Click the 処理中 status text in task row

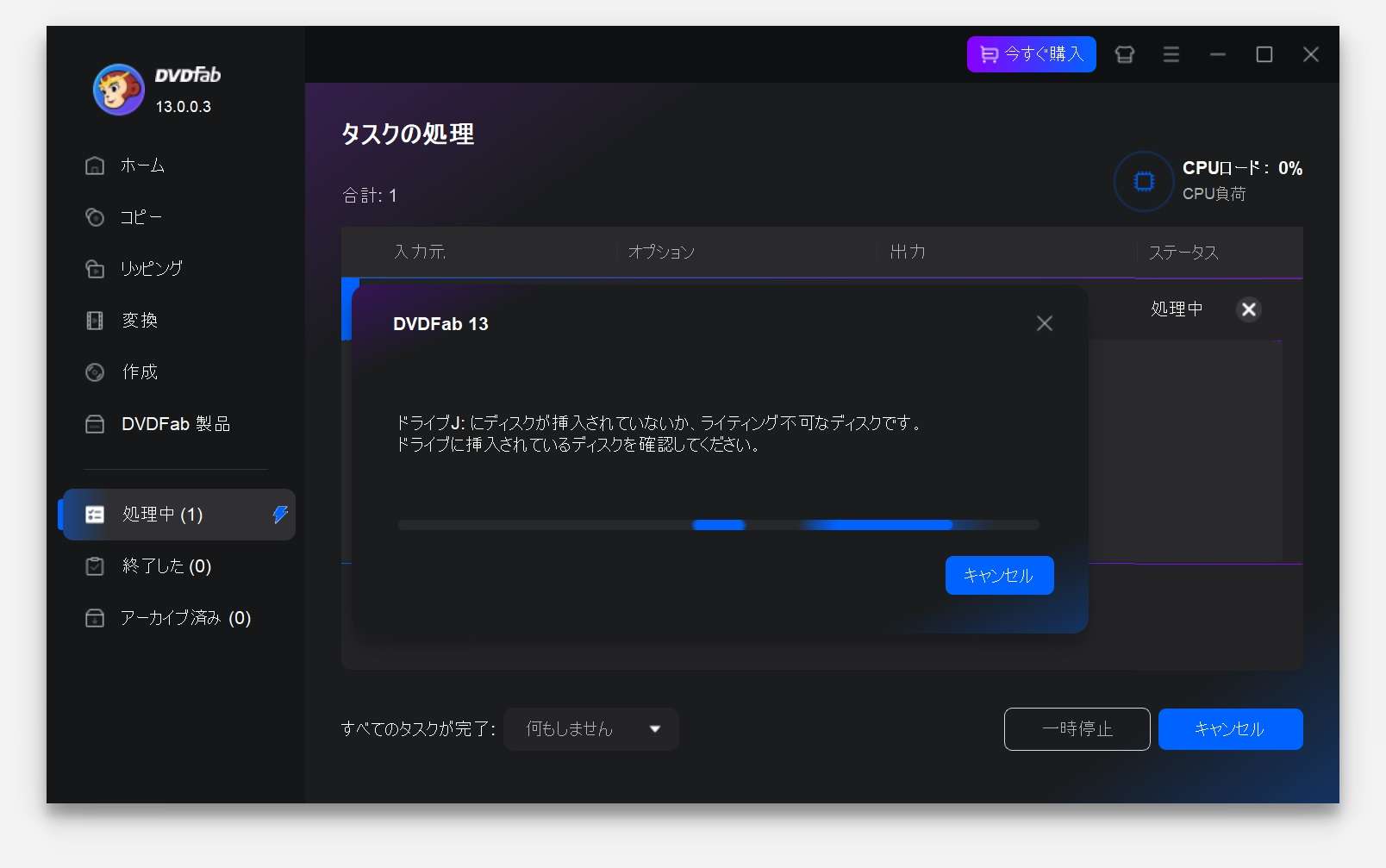(x=1177, y=309)
